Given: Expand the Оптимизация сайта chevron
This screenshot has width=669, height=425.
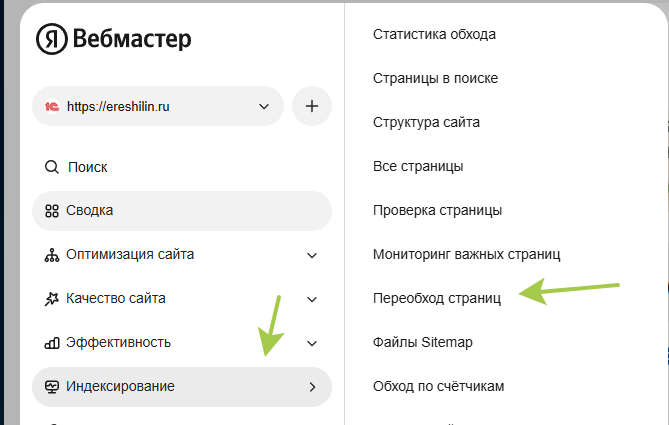Looking at the screenshot, I should 312,255.
